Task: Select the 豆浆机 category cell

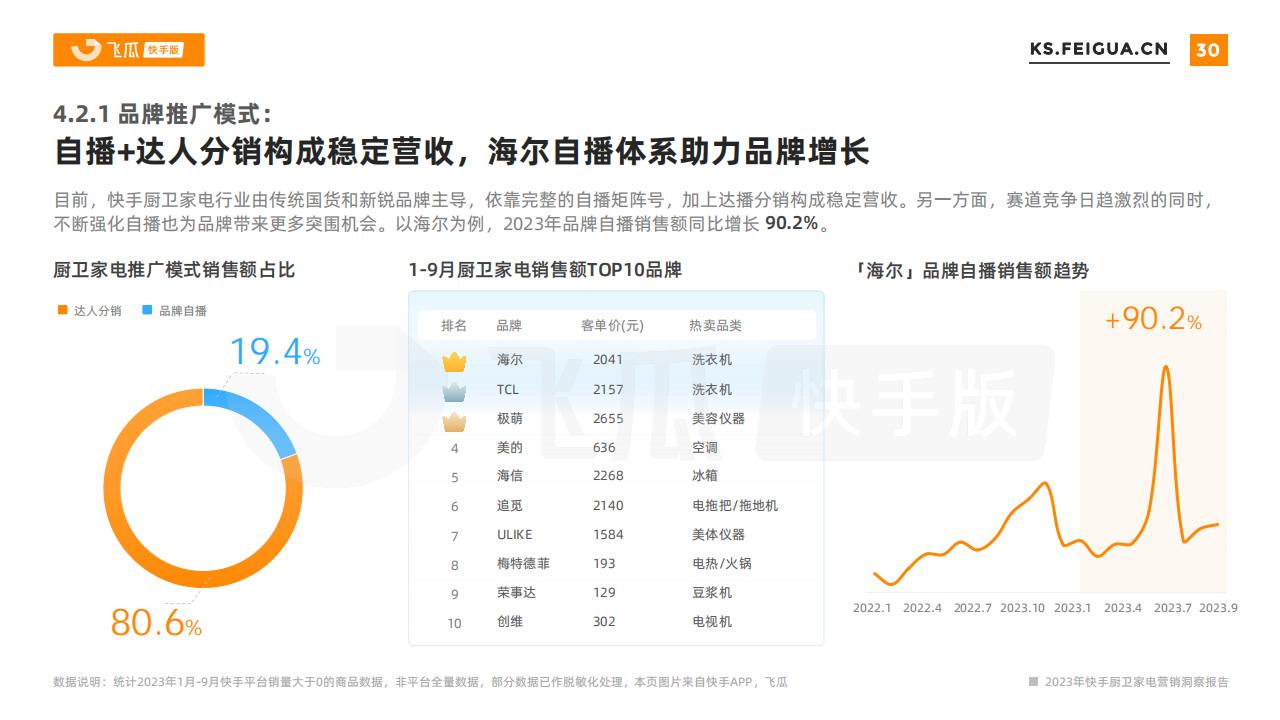Action: click(712, 593)
